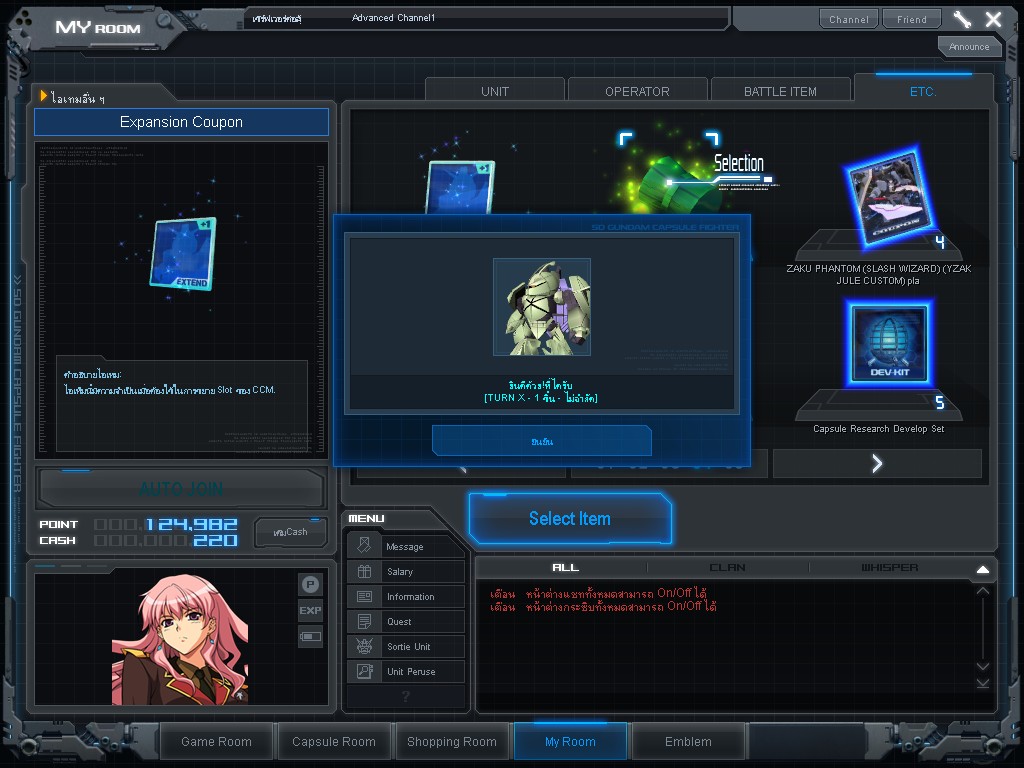Click the Message menu icon

tap(364, 546)
